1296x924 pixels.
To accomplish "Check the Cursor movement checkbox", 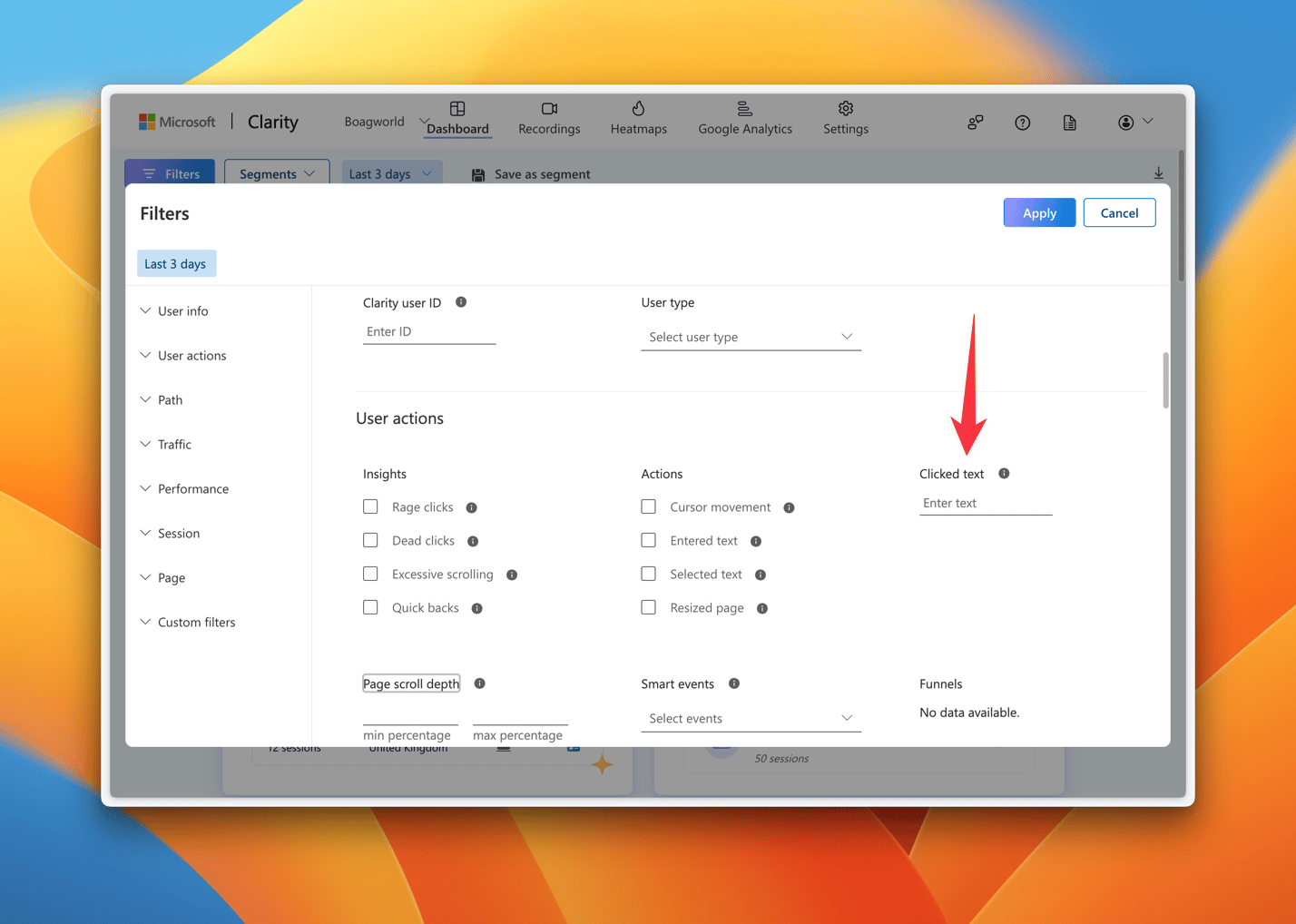I will pyautogui.click(x=648, y=506).
